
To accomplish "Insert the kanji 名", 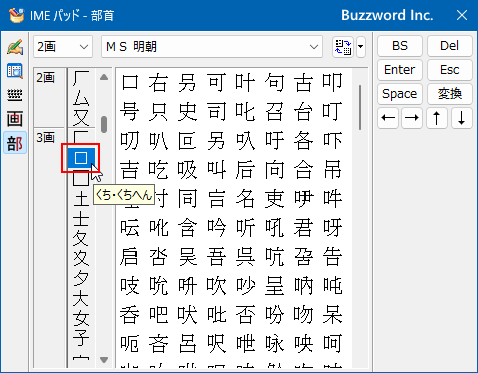I will click(x=245, y=199).
